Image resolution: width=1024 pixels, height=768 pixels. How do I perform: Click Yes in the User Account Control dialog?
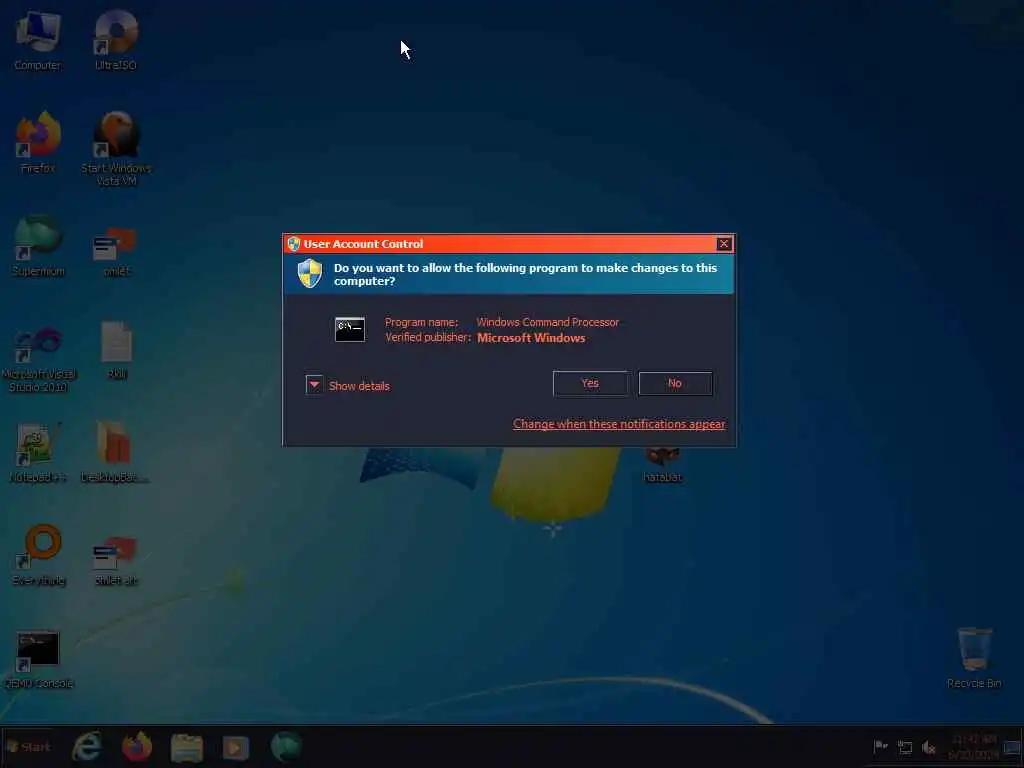tap(590, 383)
